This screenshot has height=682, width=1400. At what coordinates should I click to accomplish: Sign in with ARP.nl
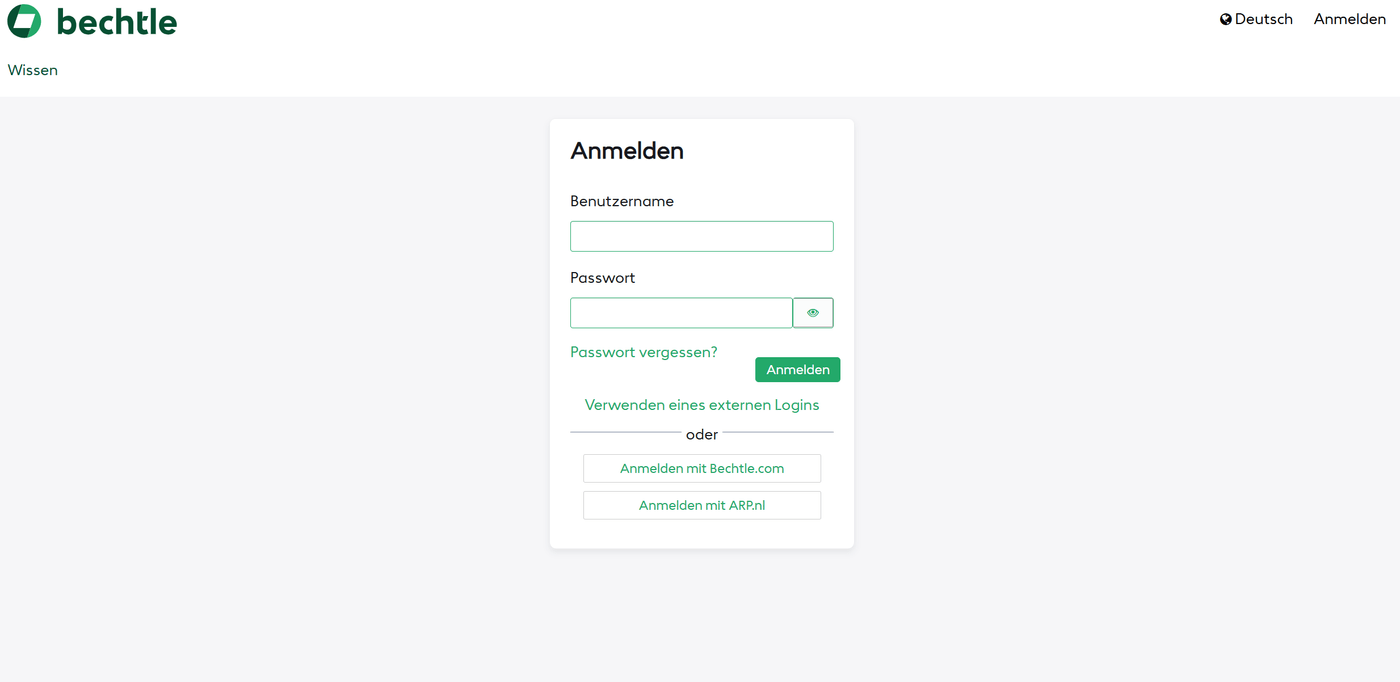702,505
